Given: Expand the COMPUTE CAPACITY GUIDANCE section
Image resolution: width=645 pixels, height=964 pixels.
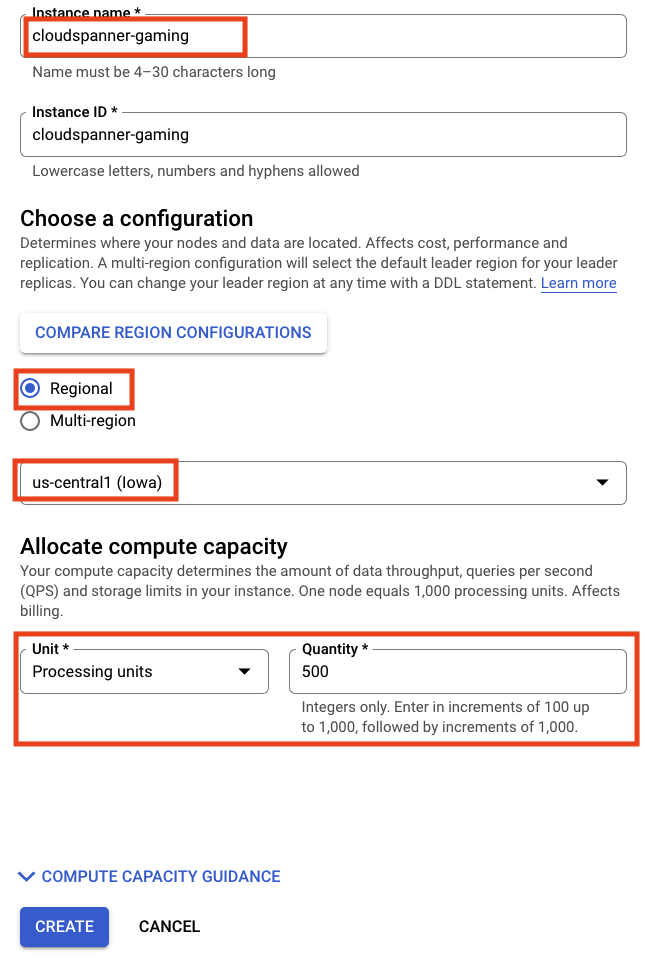Looking at the screenshot, I should pyautogui.click(x=160, y=877).
